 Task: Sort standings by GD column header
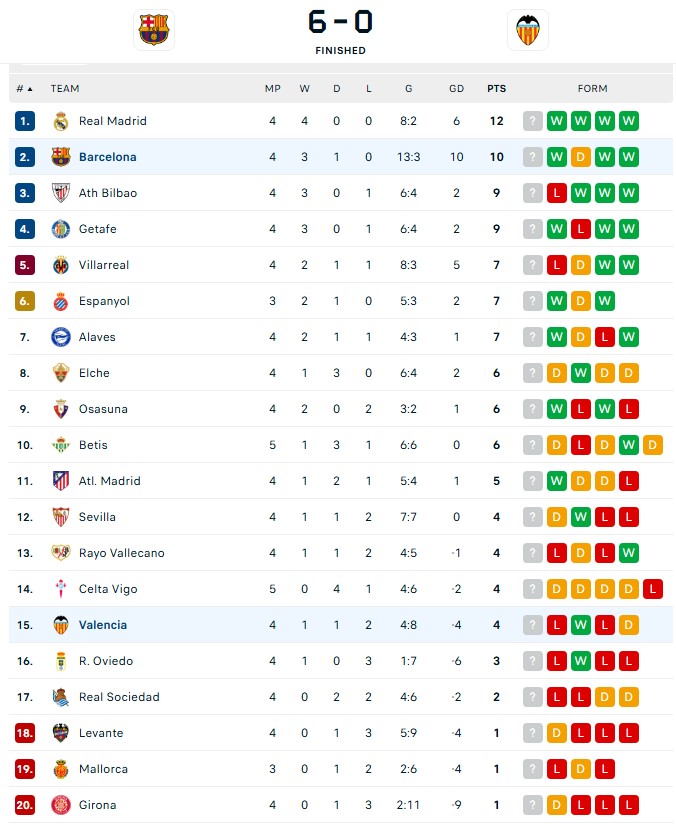coord(456,89)
